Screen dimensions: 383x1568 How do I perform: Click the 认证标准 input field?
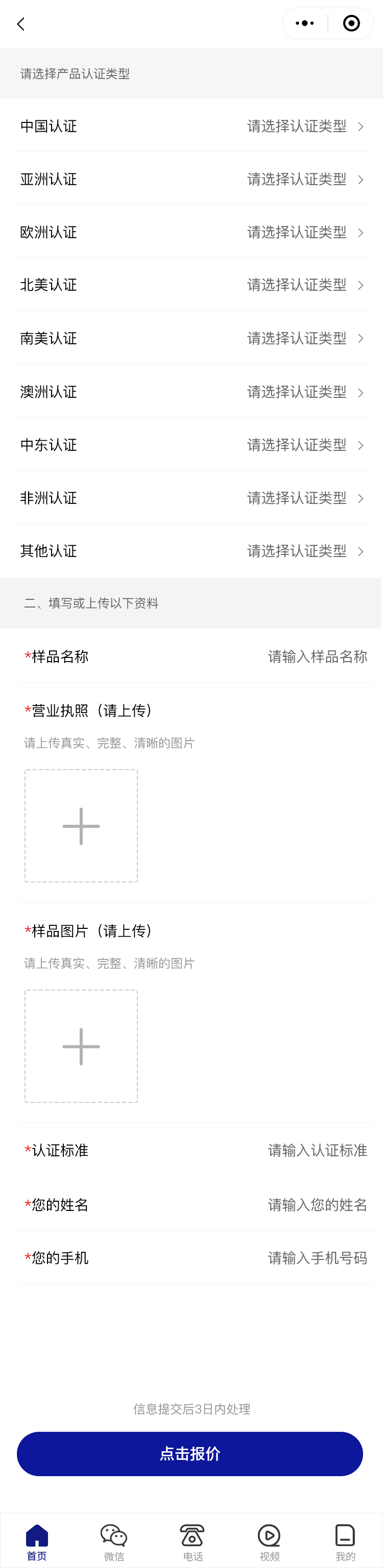[x=317, y=1150]
